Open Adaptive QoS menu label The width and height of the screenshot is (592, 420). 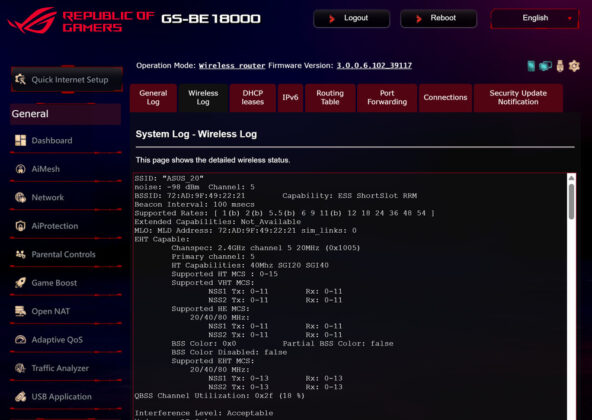coord(57,340)
